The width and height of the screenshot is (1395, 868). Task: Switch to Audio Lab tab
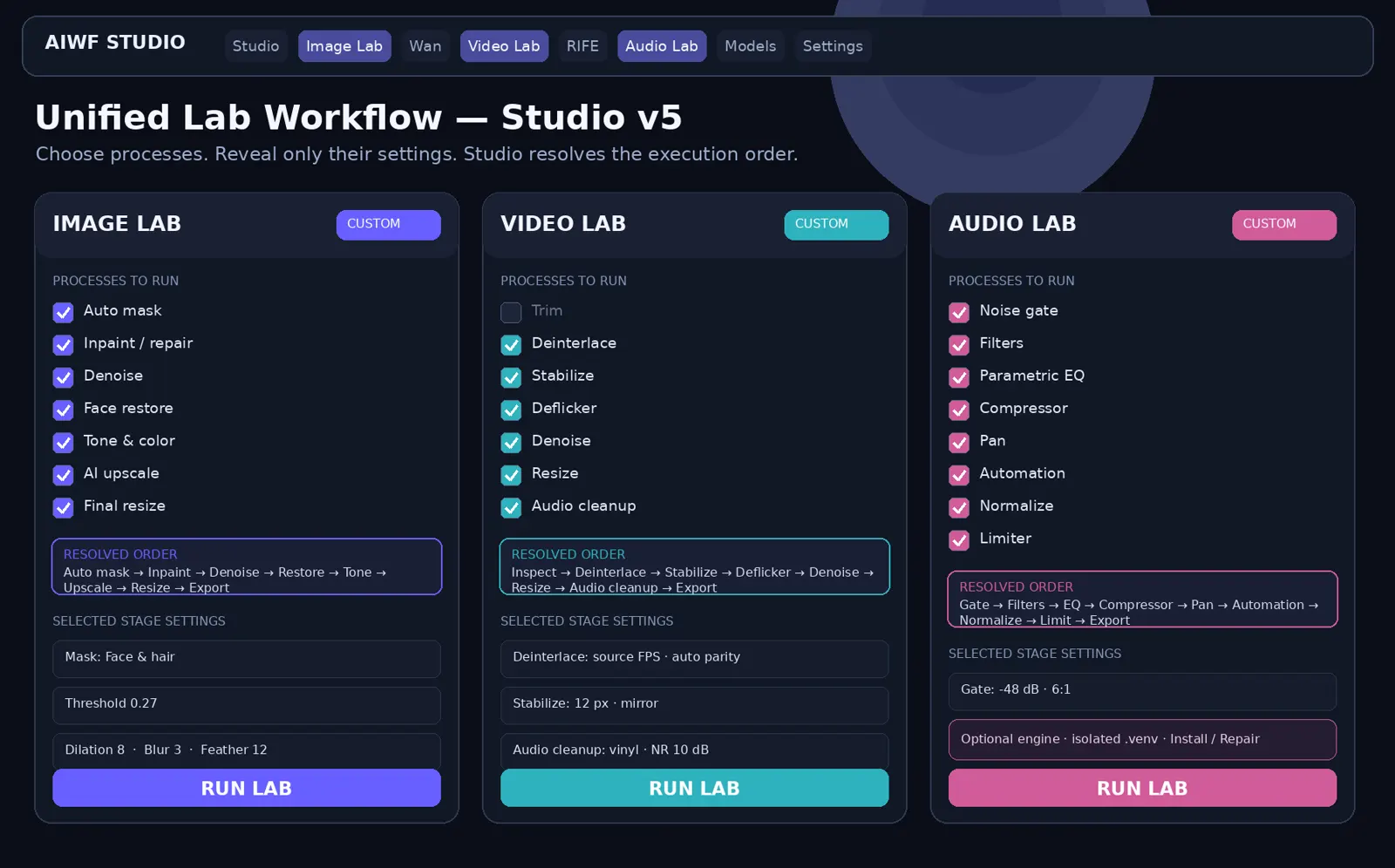tap(662, 46)
